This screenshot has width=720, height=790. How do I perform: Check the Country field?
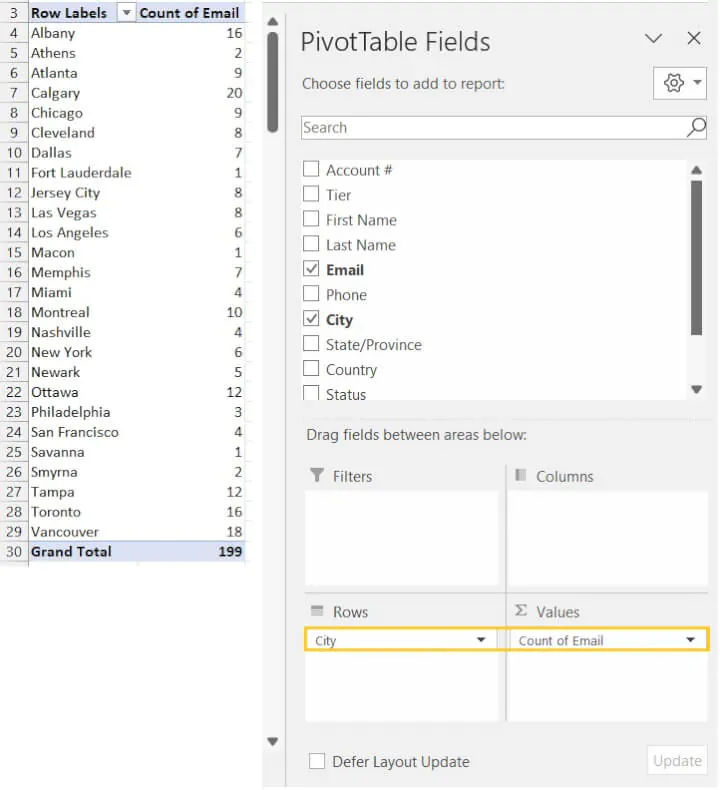(x=311, y=368)
